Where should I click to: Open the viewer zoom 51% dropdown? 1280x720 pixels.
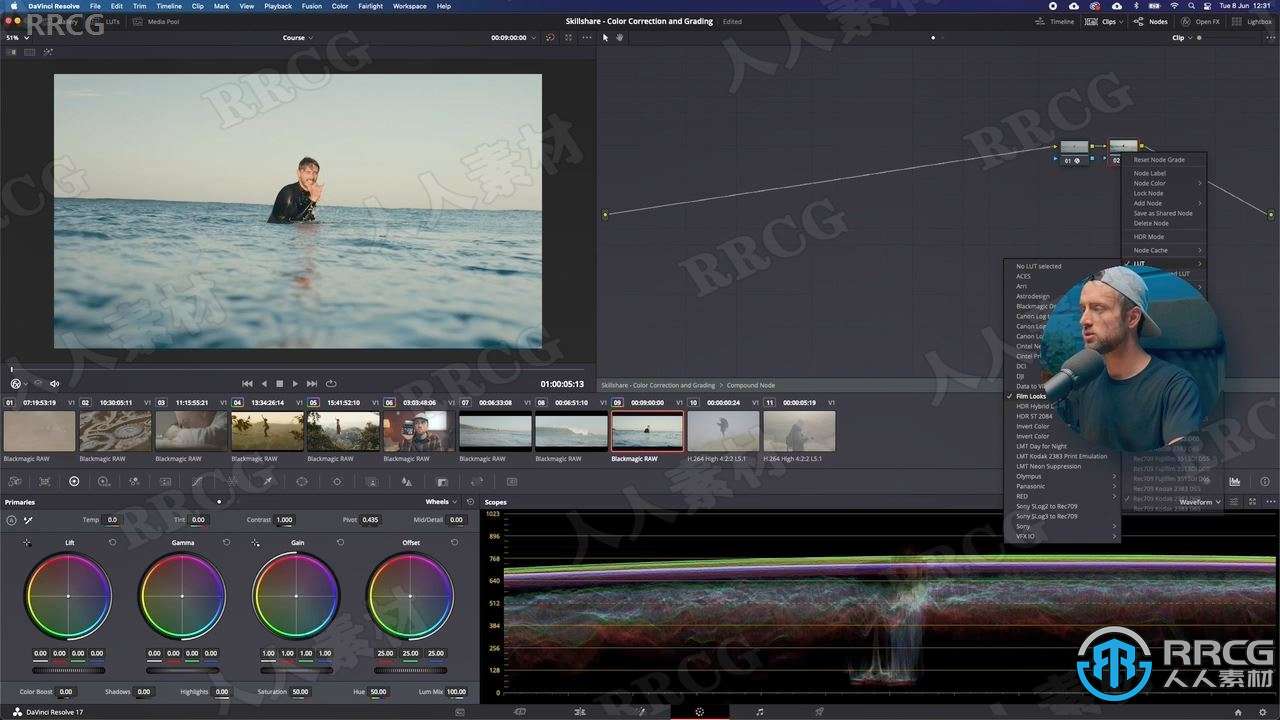point(16,37)
